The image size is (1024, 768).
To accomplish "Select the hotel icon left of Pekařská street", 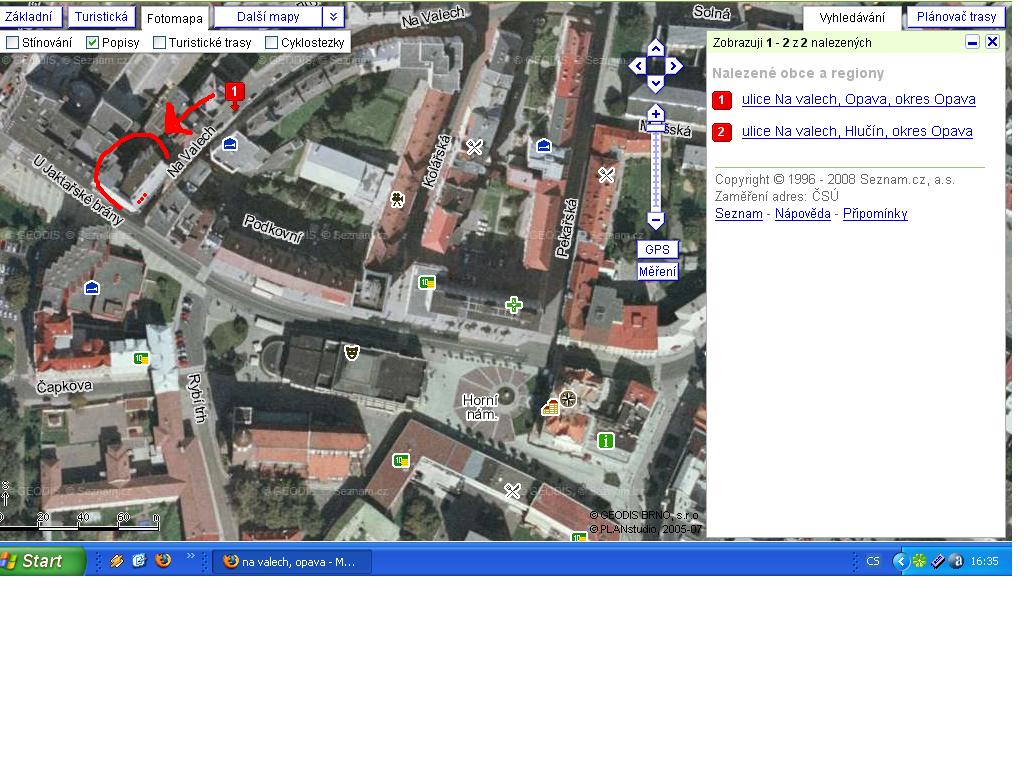I will coord(543,146).
